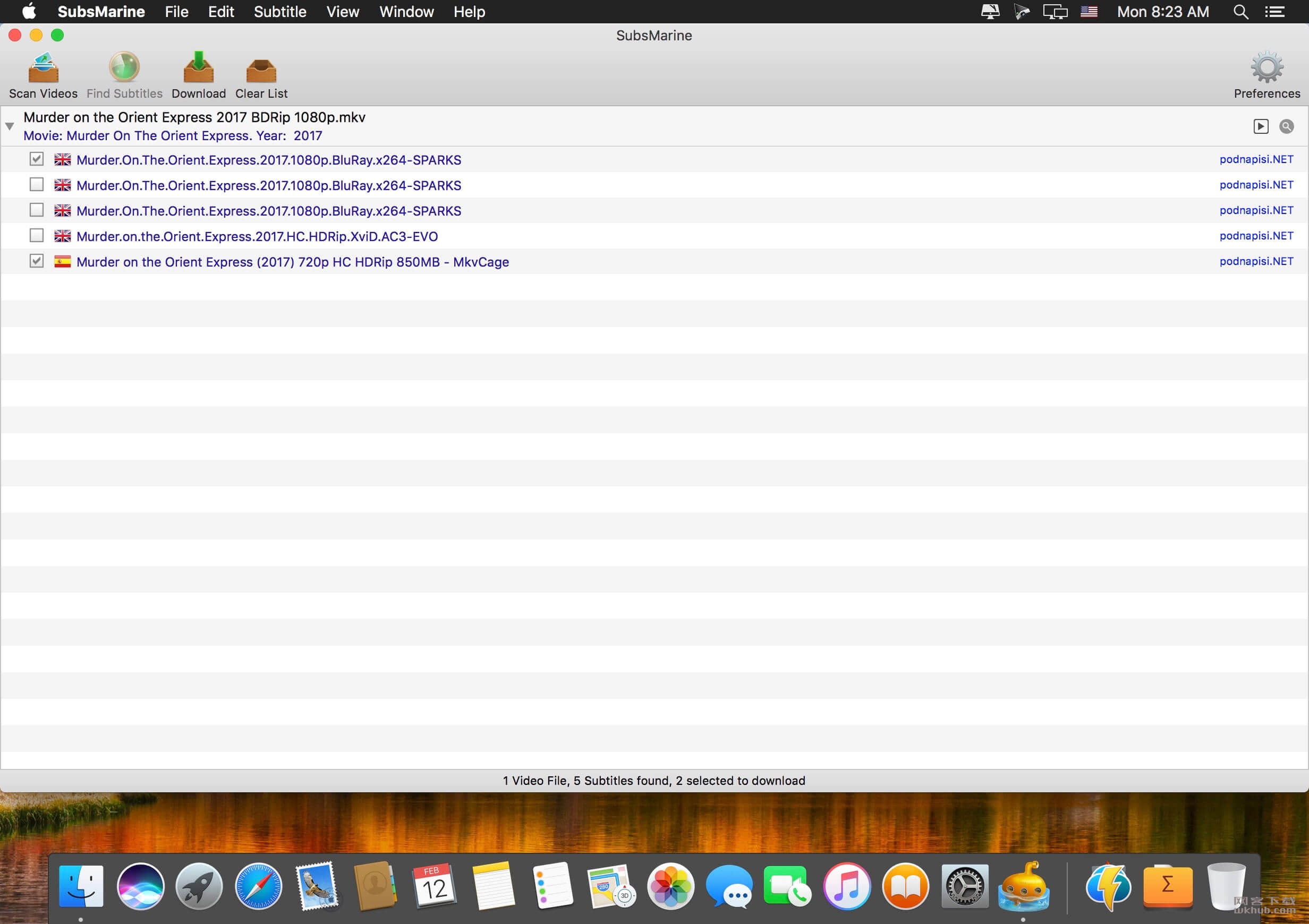Click the status bar subtitle count text
Screen dimensions: 1309x924
point(654,781)
